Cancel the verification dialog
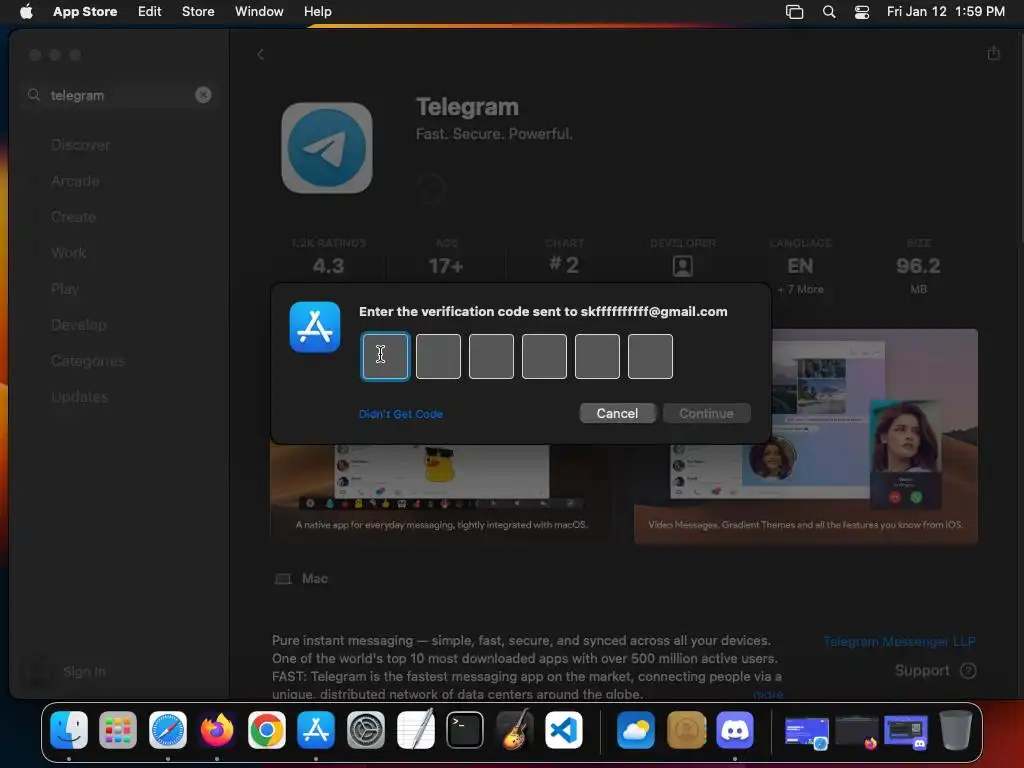Screen dimensions: 1024x768 pos(617,413)
